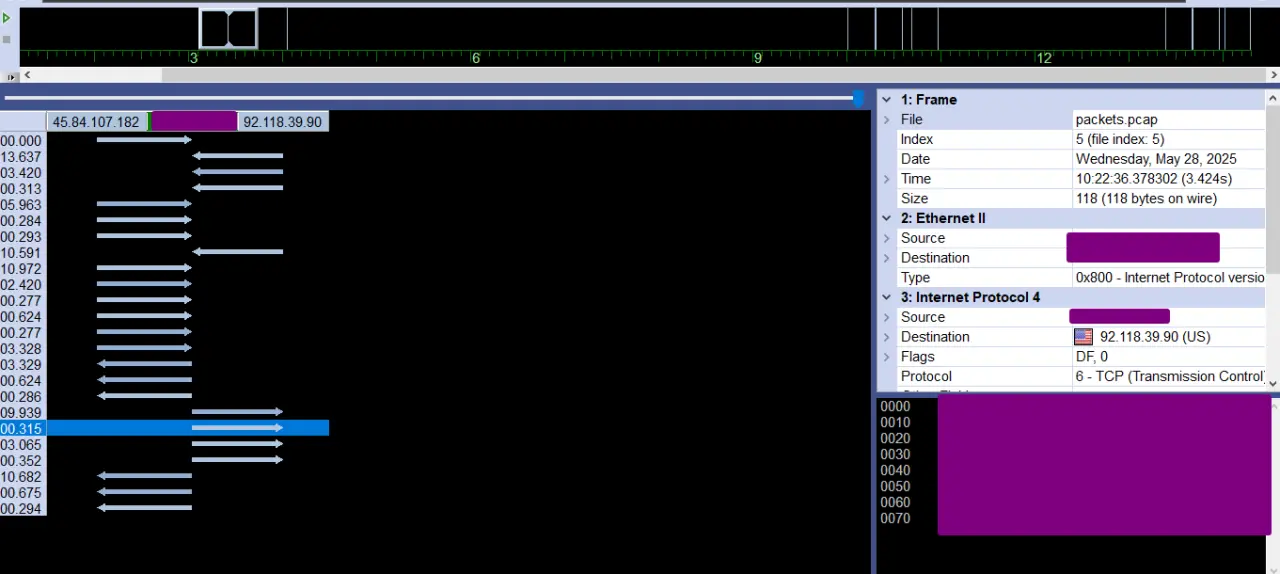Viewport: 1280px width, 574px height.
Task: Click the Index value 5 (file index: 5)
Action: coord(1120,139)
